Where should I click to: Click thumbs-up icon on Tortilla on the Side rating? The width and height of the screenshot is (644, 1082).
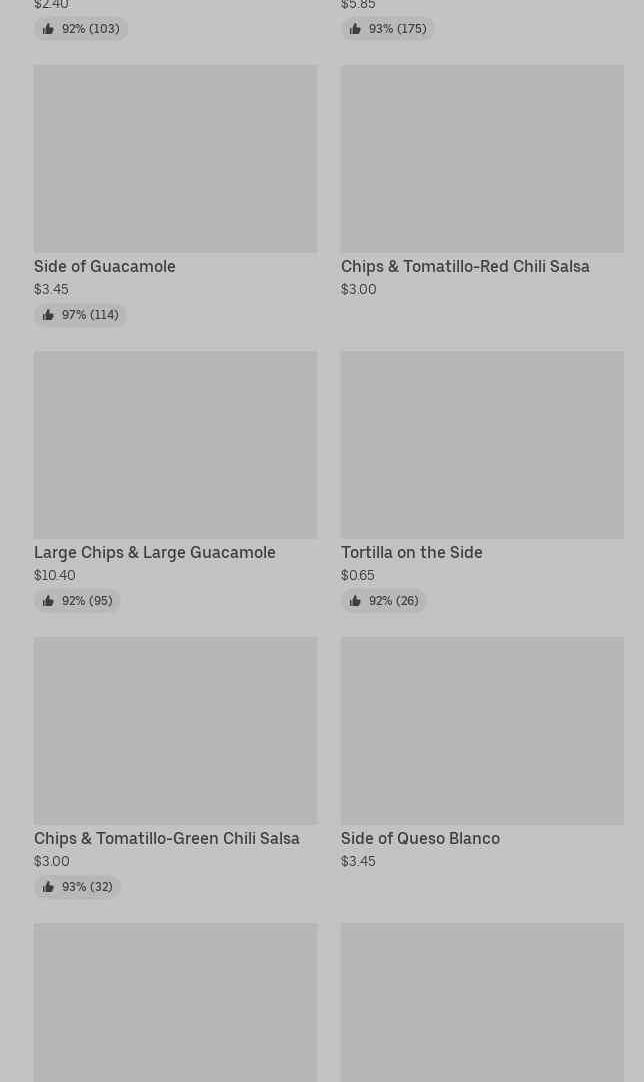(x=355, y=601)
